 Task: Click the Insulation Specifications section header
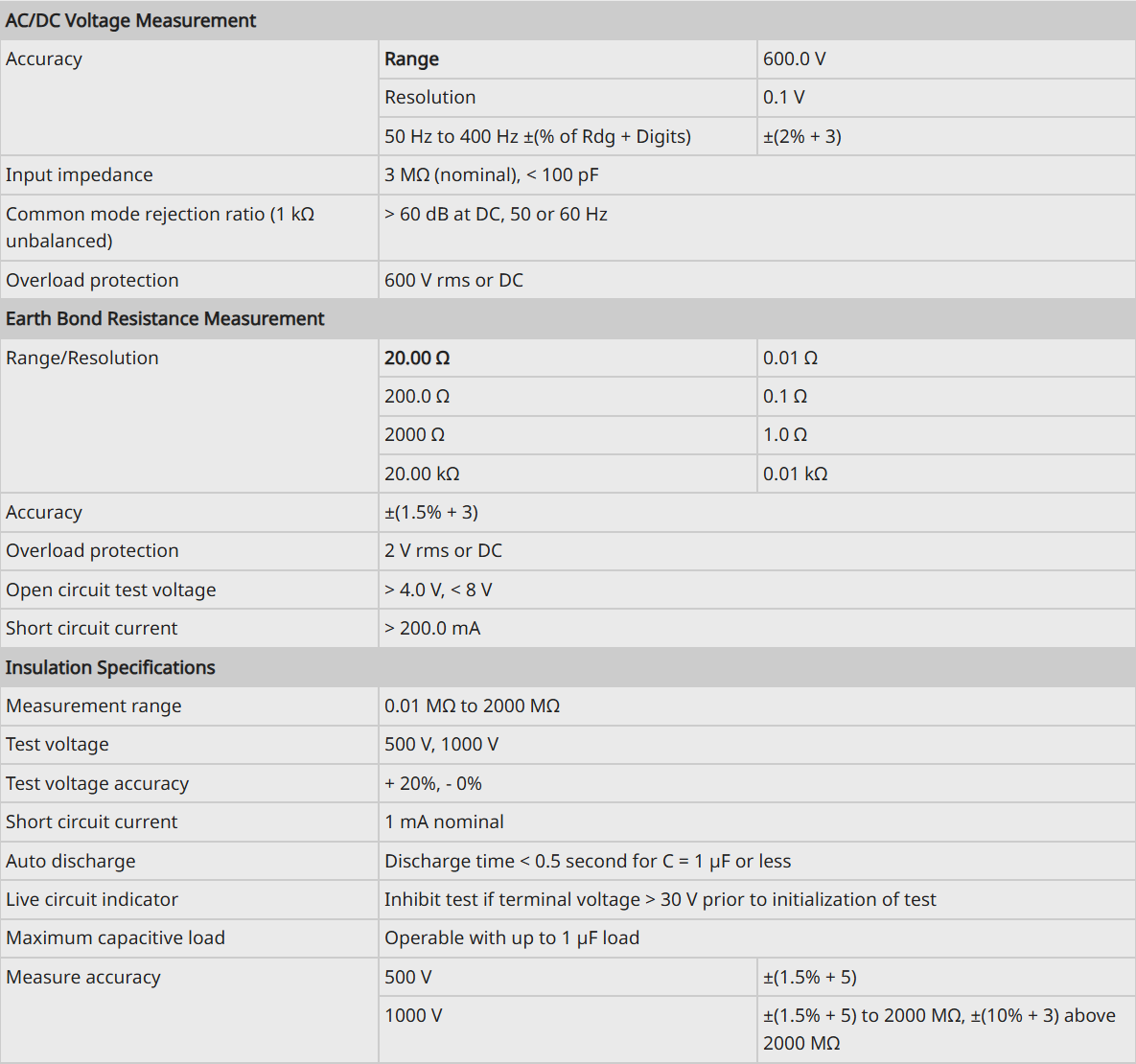(110, 667)
